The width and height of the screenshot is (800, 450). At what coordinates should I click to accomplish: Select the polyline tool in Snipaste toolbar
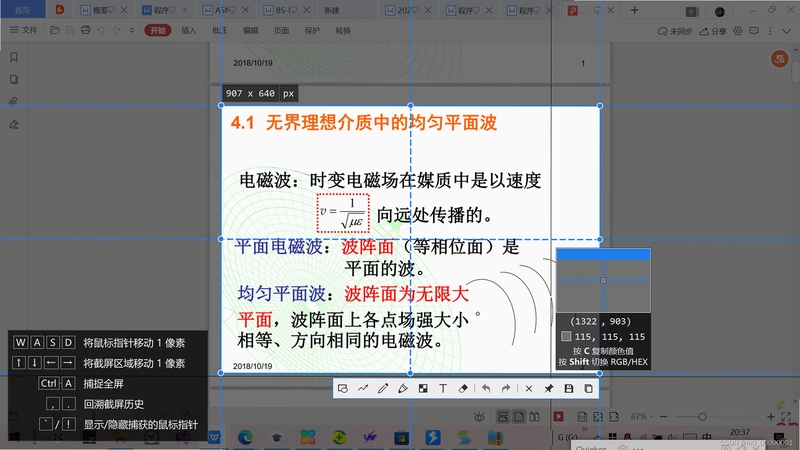(x=363, y=389)
